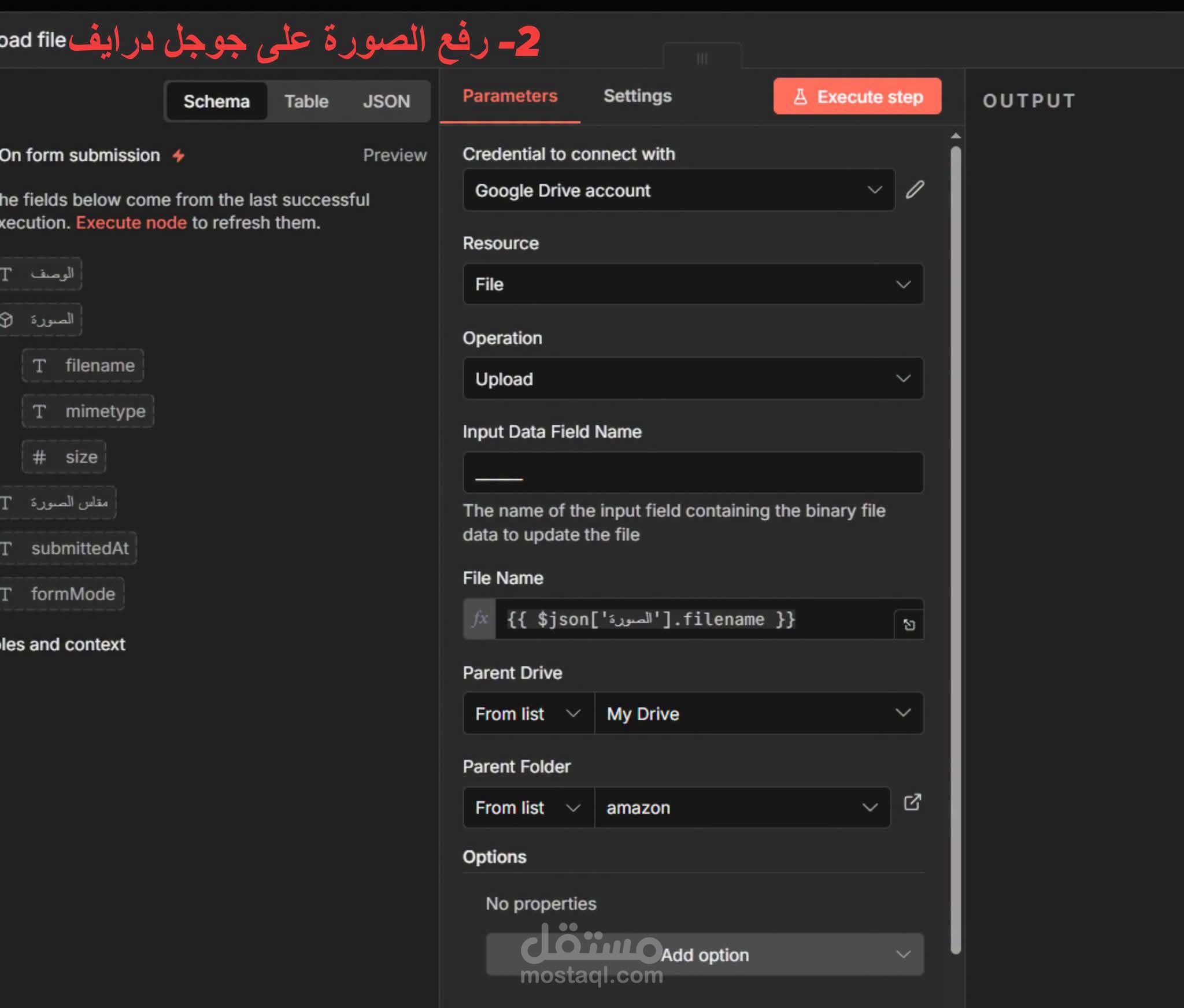Click the scrollbar up arrow in parameters panel

point(956,136)
